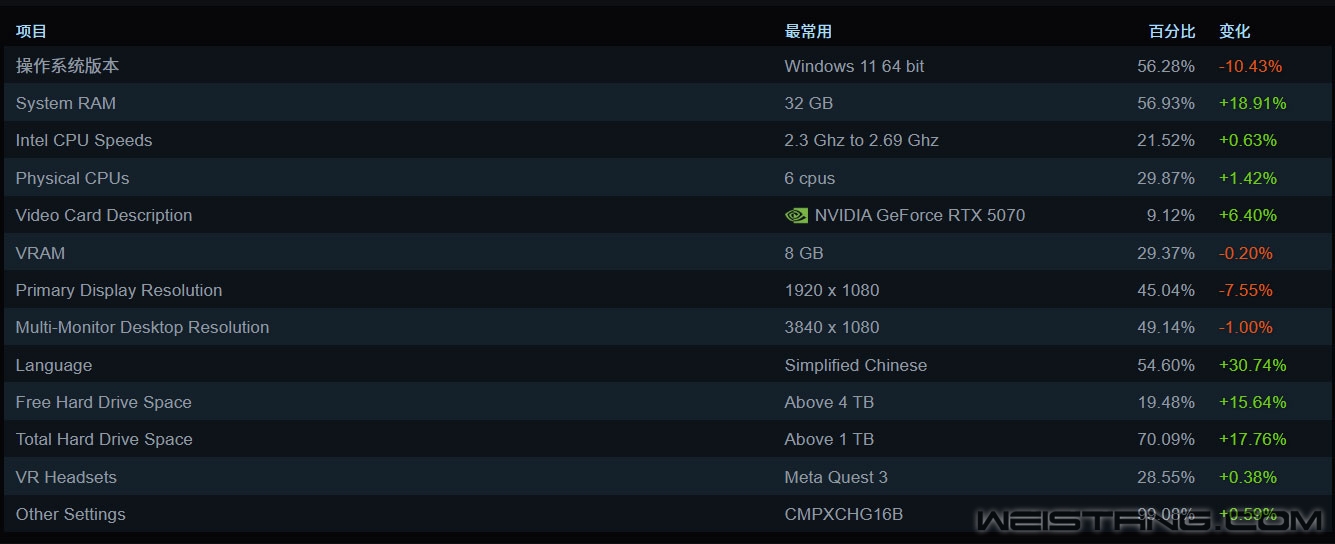The image size is (1335, 544).
Task: Click the 最常用 column header
Action: pyautogui.click(x=808, y=31)
